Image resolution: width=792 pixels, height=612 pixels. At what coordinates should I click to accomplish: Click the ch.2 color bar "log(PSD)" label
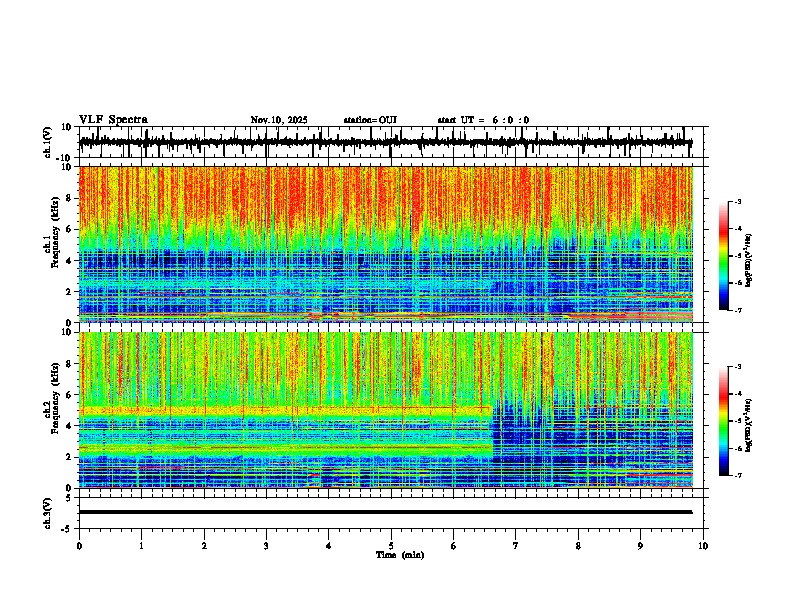(x=749, y=424)
